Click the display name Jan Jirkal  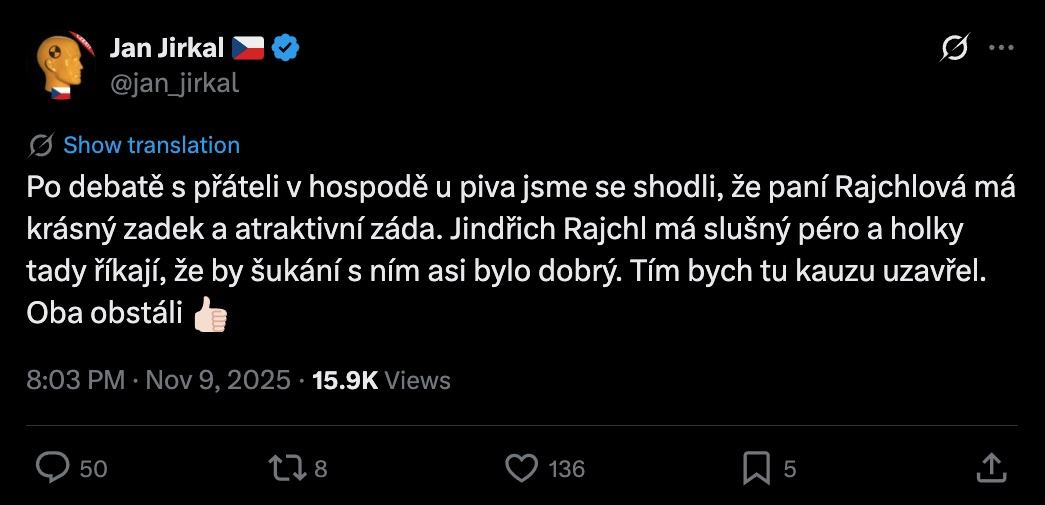167,47
